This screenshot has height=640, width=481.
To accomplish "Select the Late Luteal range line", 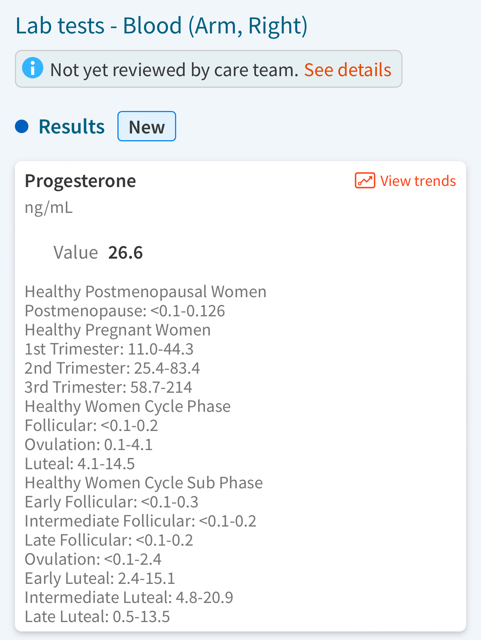I will point(97,617).
